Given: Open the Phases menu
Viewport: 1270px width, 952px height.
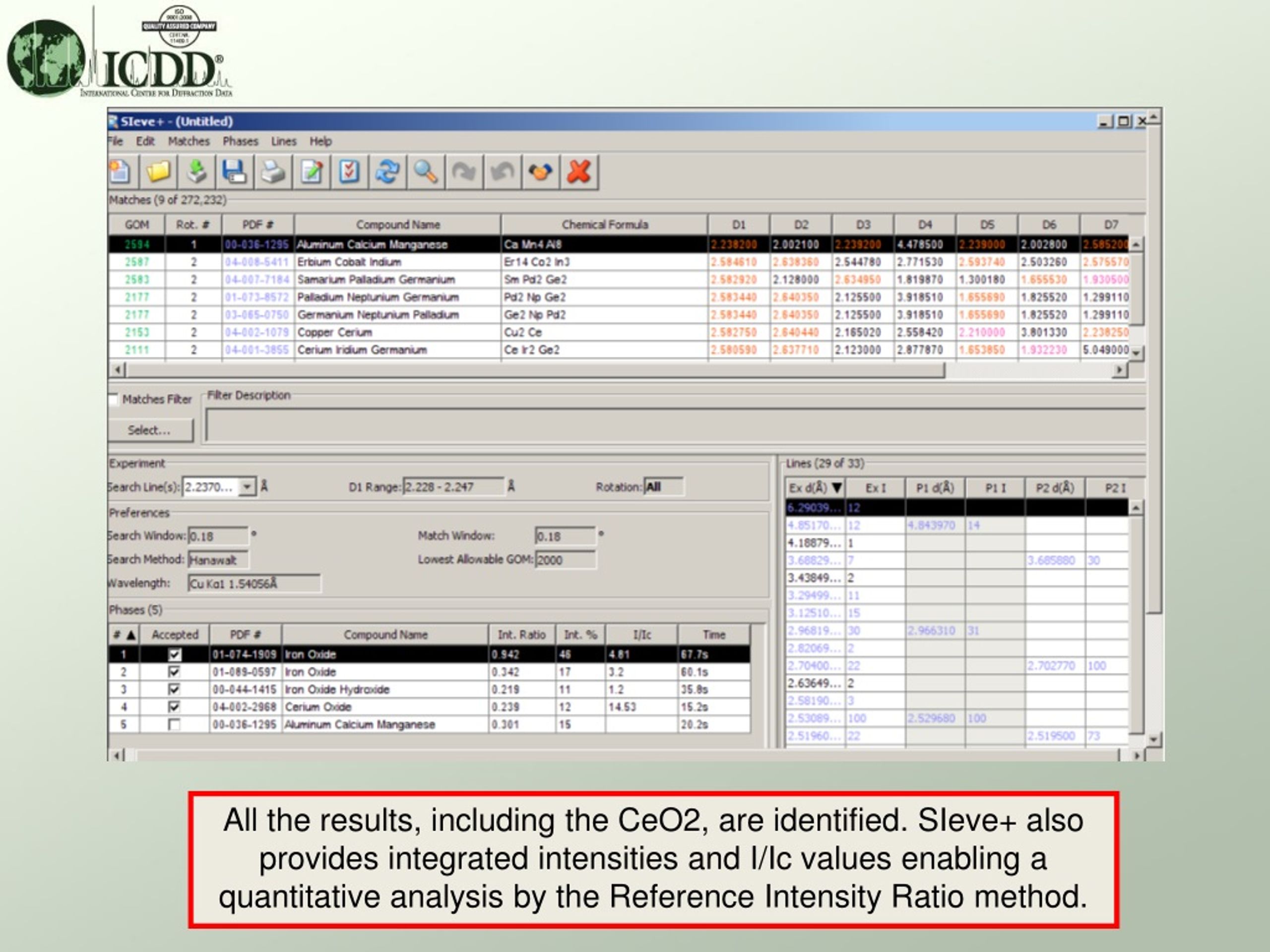Looking at the screenshot, I should [241, 141].
